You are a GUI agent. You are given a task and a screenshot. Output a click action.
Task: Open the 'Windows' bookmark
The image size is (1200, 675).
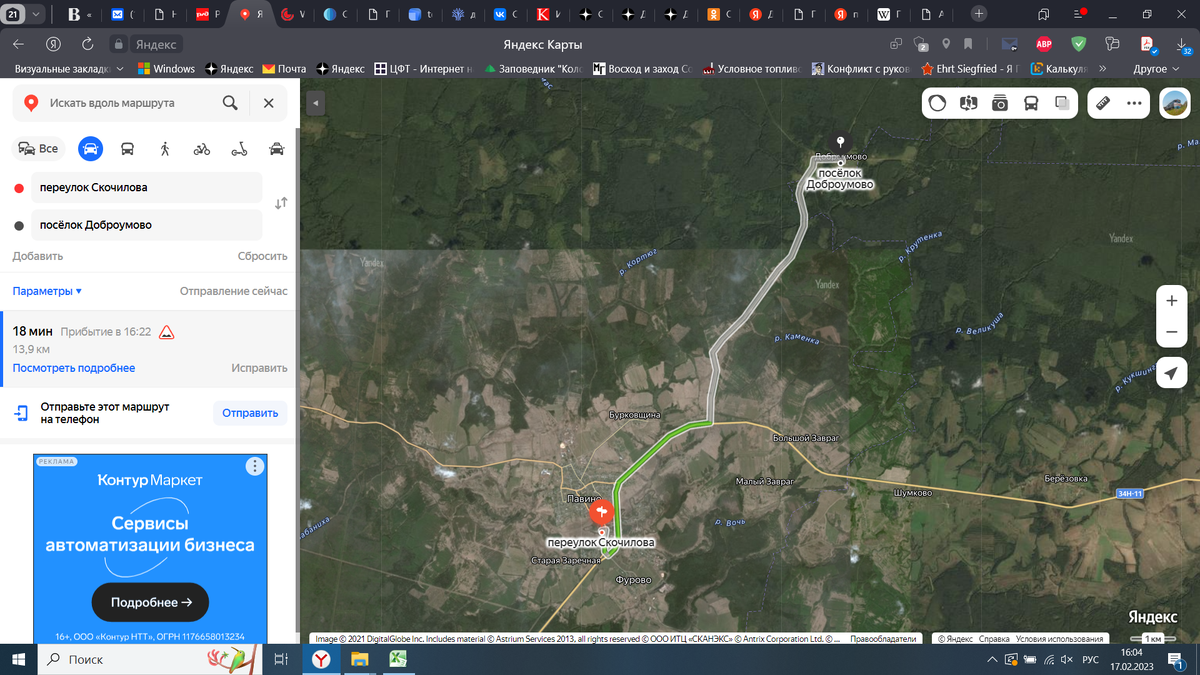[166, 69]
